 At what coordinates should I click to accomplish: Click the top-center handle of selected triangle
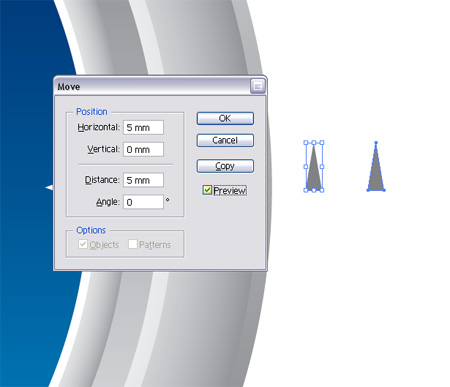(x=314, y=142)
